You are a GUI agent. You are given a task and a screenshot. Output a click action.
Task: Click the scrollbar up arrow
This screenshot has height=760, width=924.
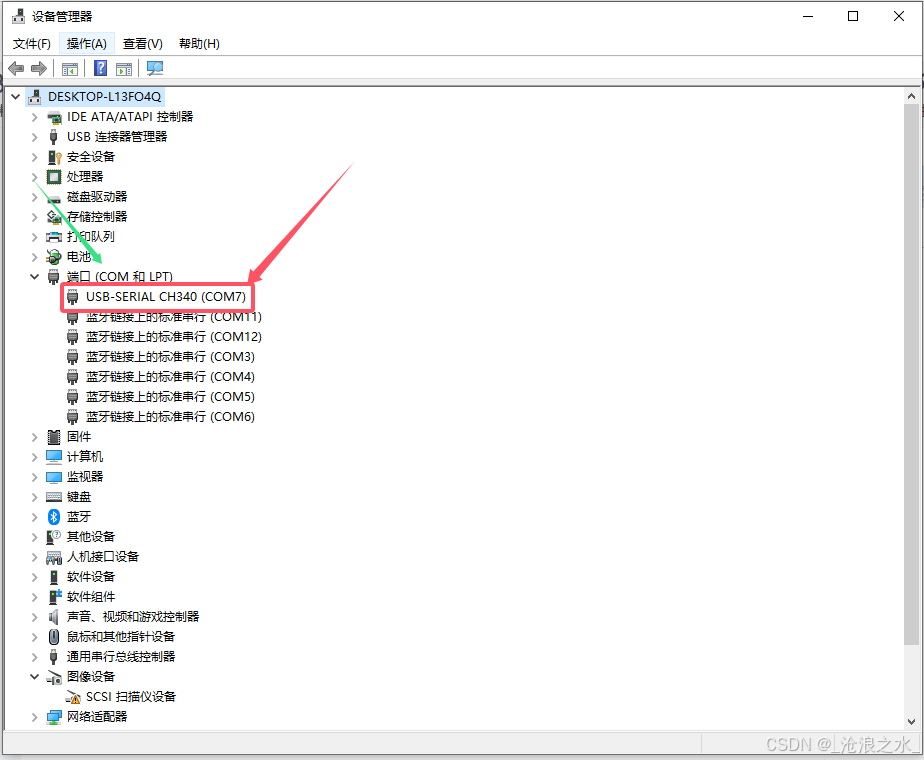pos(911,96)
